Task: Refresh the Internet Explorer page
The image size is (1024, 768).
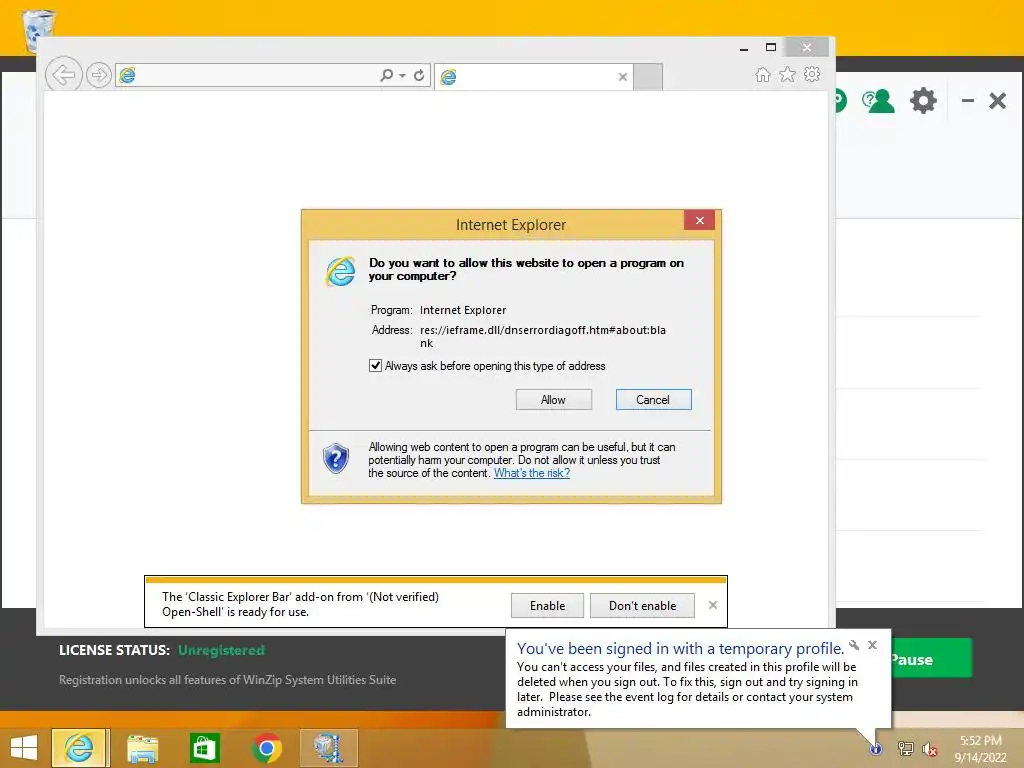Action: 419,75
